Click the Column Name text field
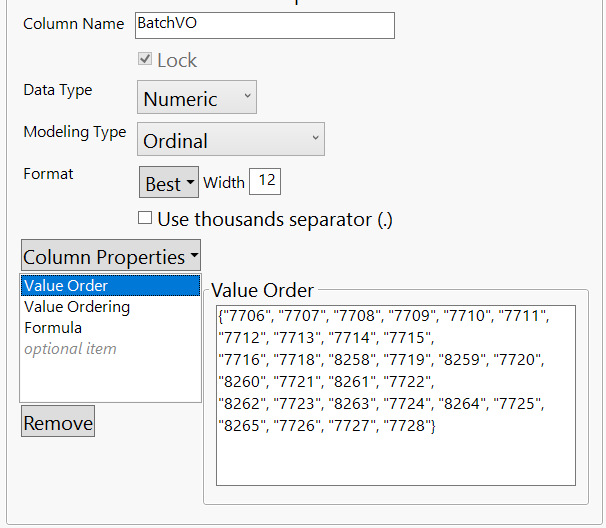This screenshot has height=528, width=606. (x=264, y=25)
